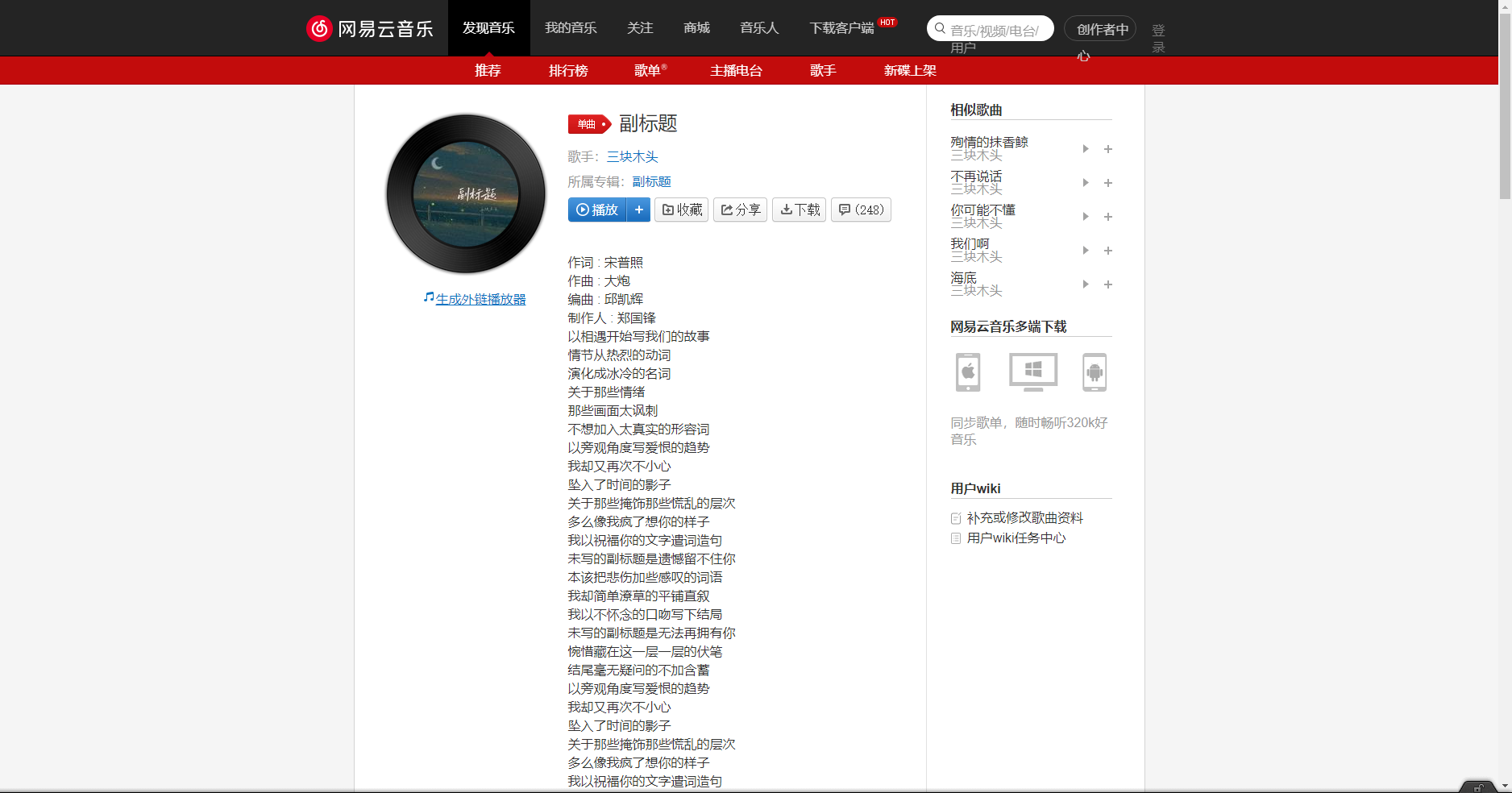
Task: Share the song via 分享
Action: click(x=739, y=210)
